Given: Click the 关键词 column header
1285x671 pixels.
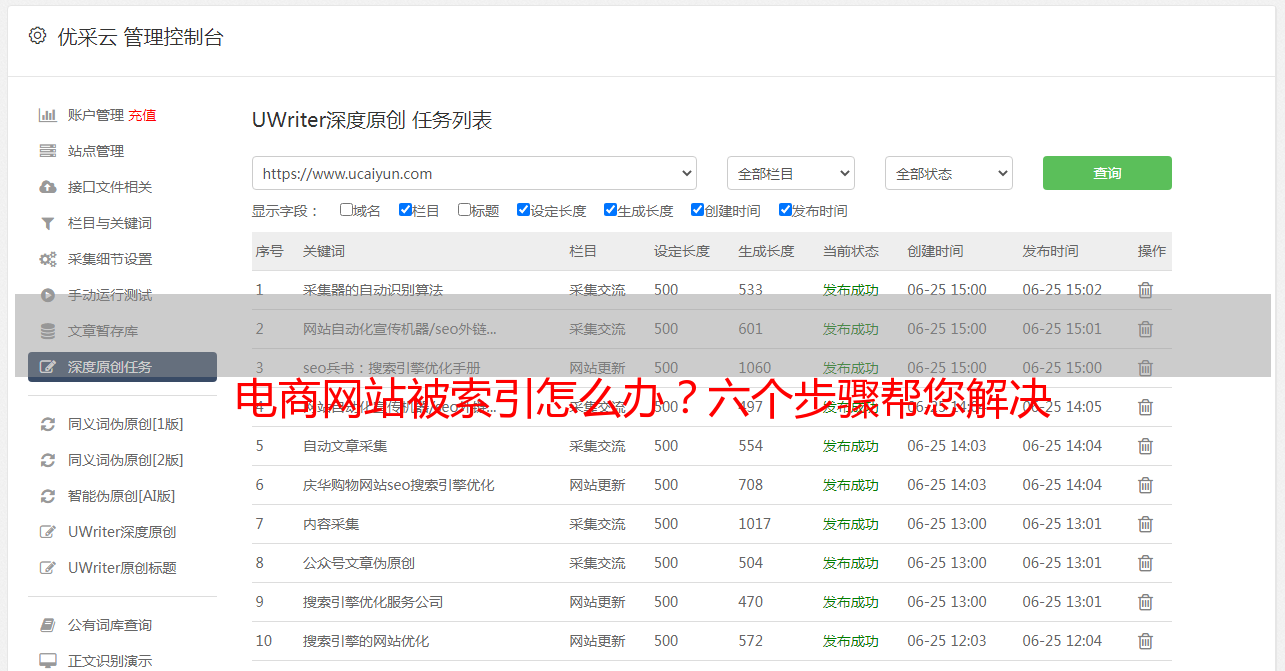Looking at the screenshot, I should (324, 251).
